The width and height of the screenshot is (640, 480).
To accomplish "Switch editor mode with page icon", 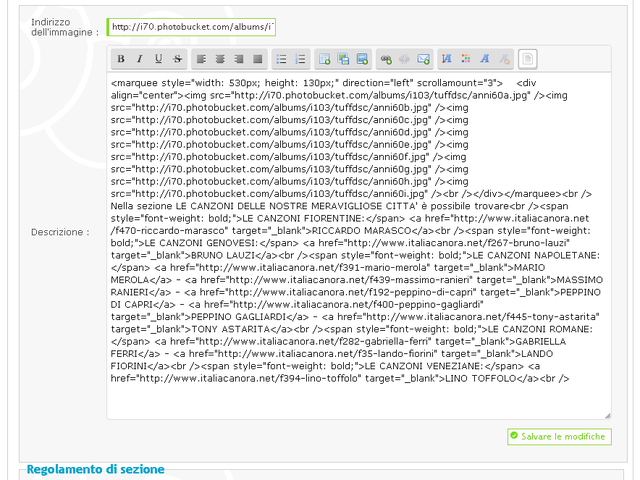I will coord(528,59).
